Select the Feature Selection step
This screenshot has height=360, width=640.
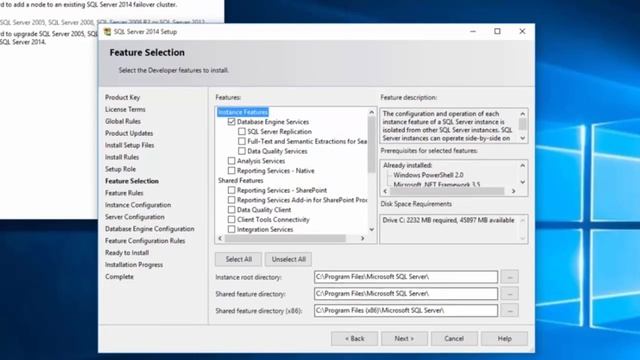coord(132,181)
